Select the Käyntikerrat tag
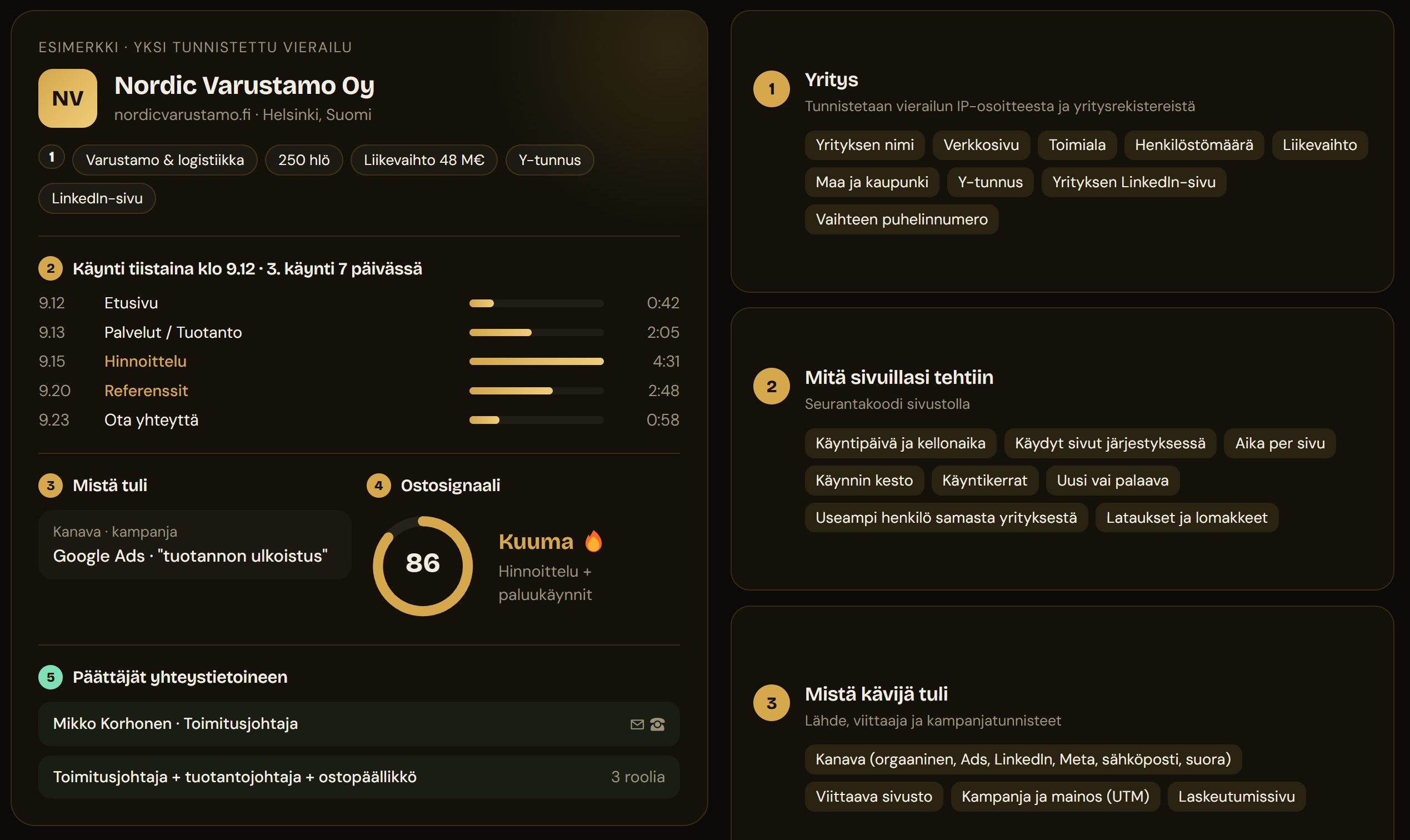Image resolution: width=1410 pixels, height=840 pixels. [x=984, y=481]
